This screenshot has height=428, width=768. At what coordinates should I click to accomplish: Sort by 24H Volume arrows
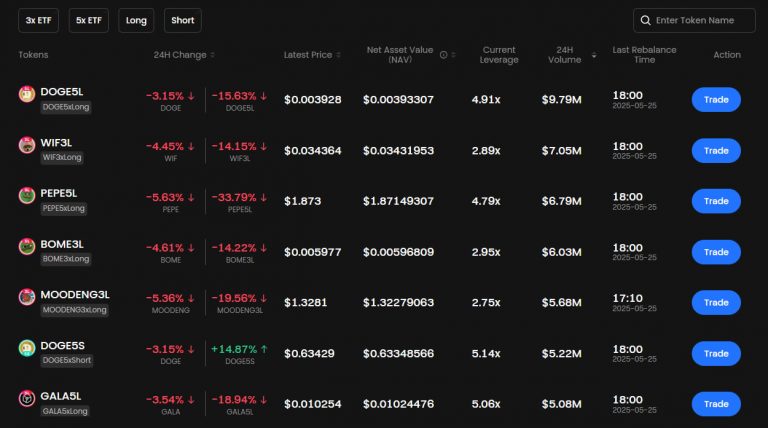click(594, 55)
